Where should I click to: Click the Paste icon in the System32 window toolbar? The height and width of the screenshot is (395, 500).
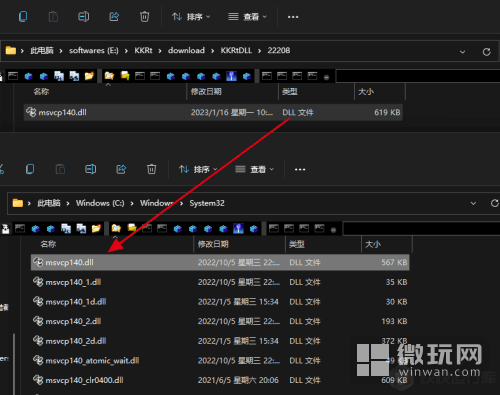[x=60, y=169]
